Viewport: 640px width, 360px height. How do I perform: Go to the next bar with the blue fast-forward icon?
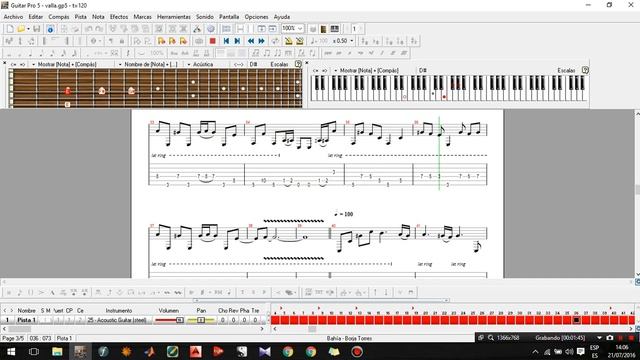tap(262, 41)
